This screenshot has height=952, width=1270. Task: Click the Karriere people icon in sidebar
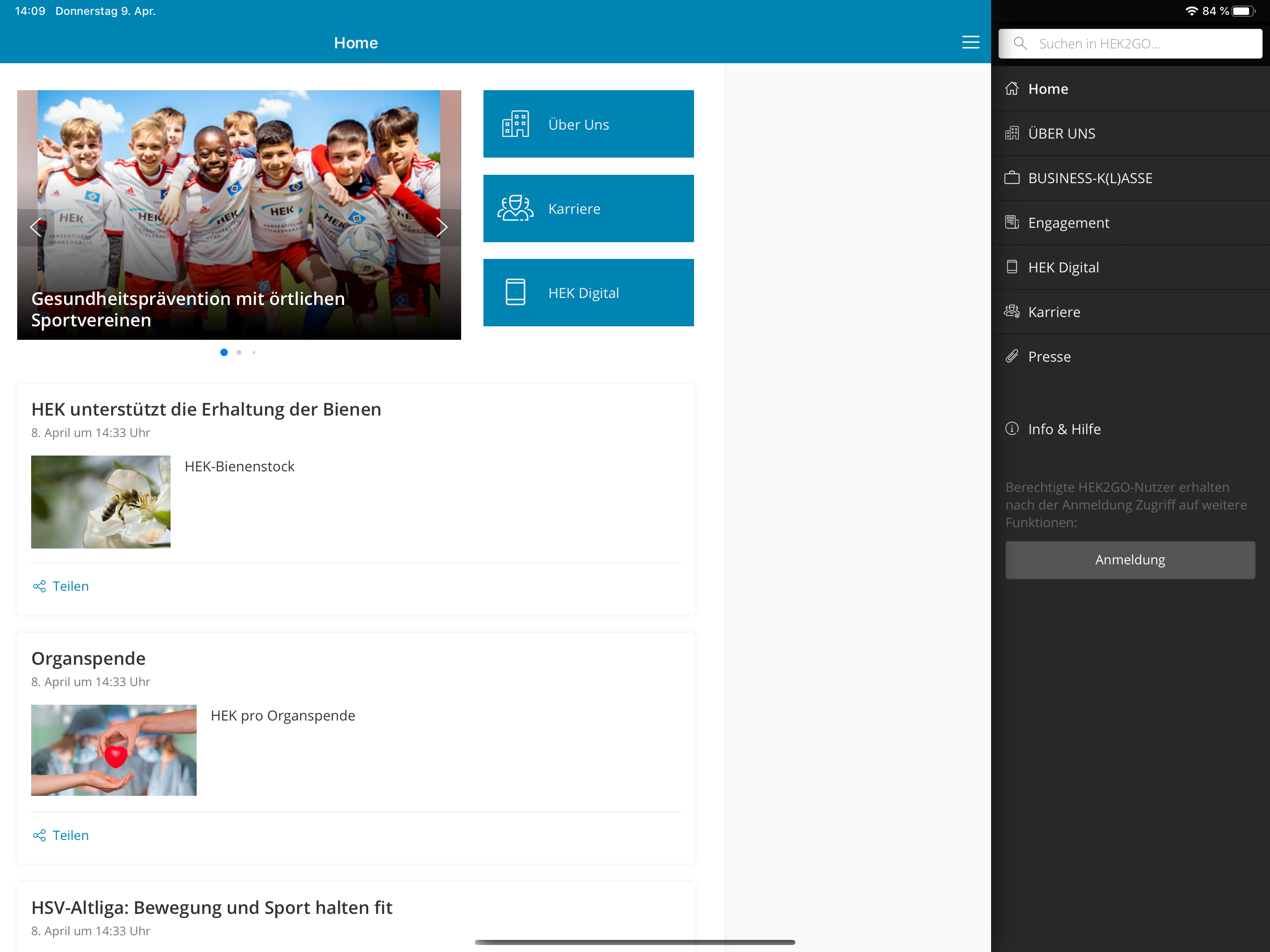pyautogui.click(x=1012, y=312)
